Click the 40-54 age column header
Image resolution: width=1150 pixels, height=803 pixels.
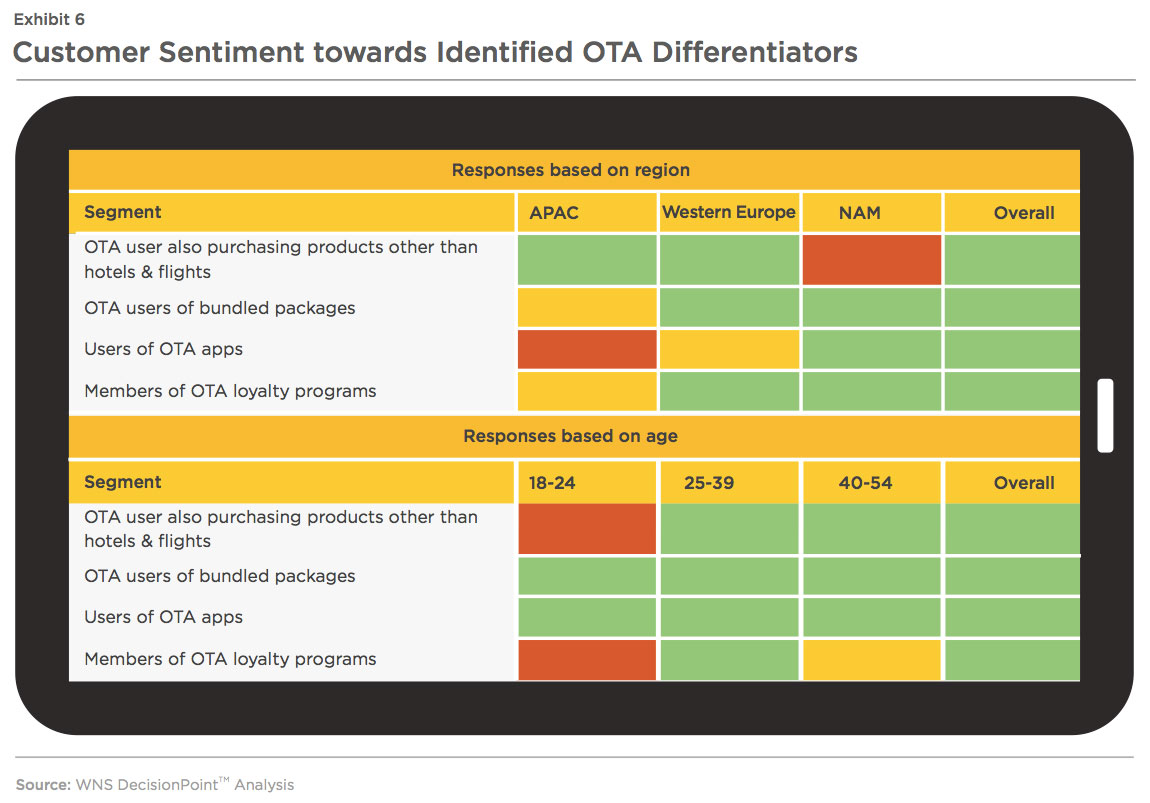pos(871,483)
